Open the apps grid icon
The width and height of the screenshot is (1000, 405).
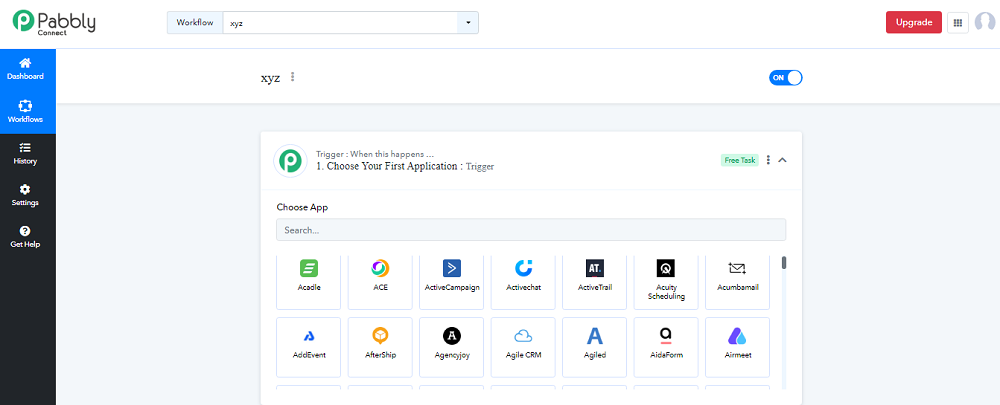(x=957, y=22)
